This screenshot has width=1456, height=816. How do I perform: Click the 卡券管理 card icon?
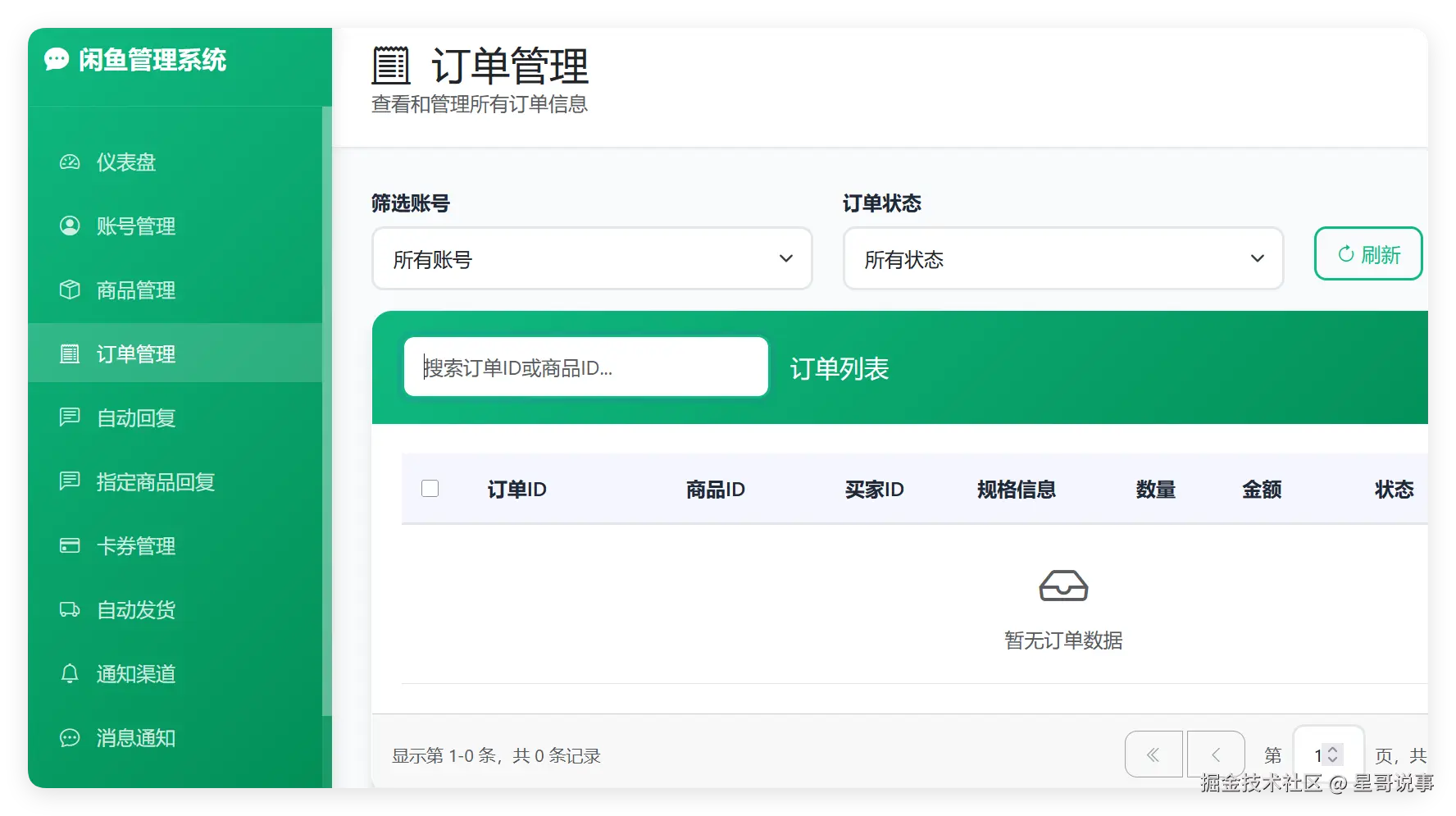pyautogui.click(x=70, y=545)
